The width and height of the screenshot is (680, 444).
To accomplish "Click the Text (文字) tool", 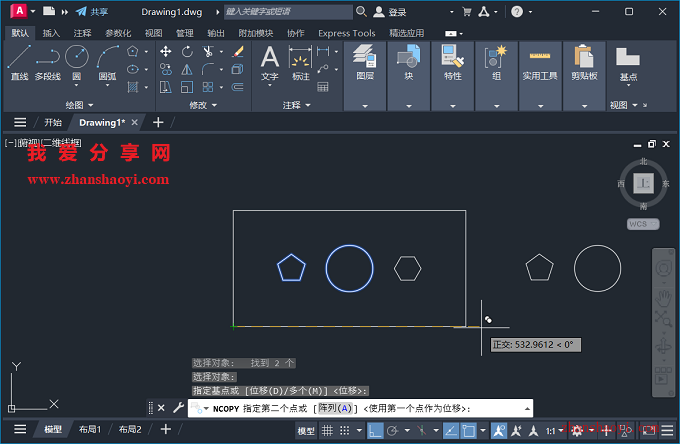I will point(270,63).
